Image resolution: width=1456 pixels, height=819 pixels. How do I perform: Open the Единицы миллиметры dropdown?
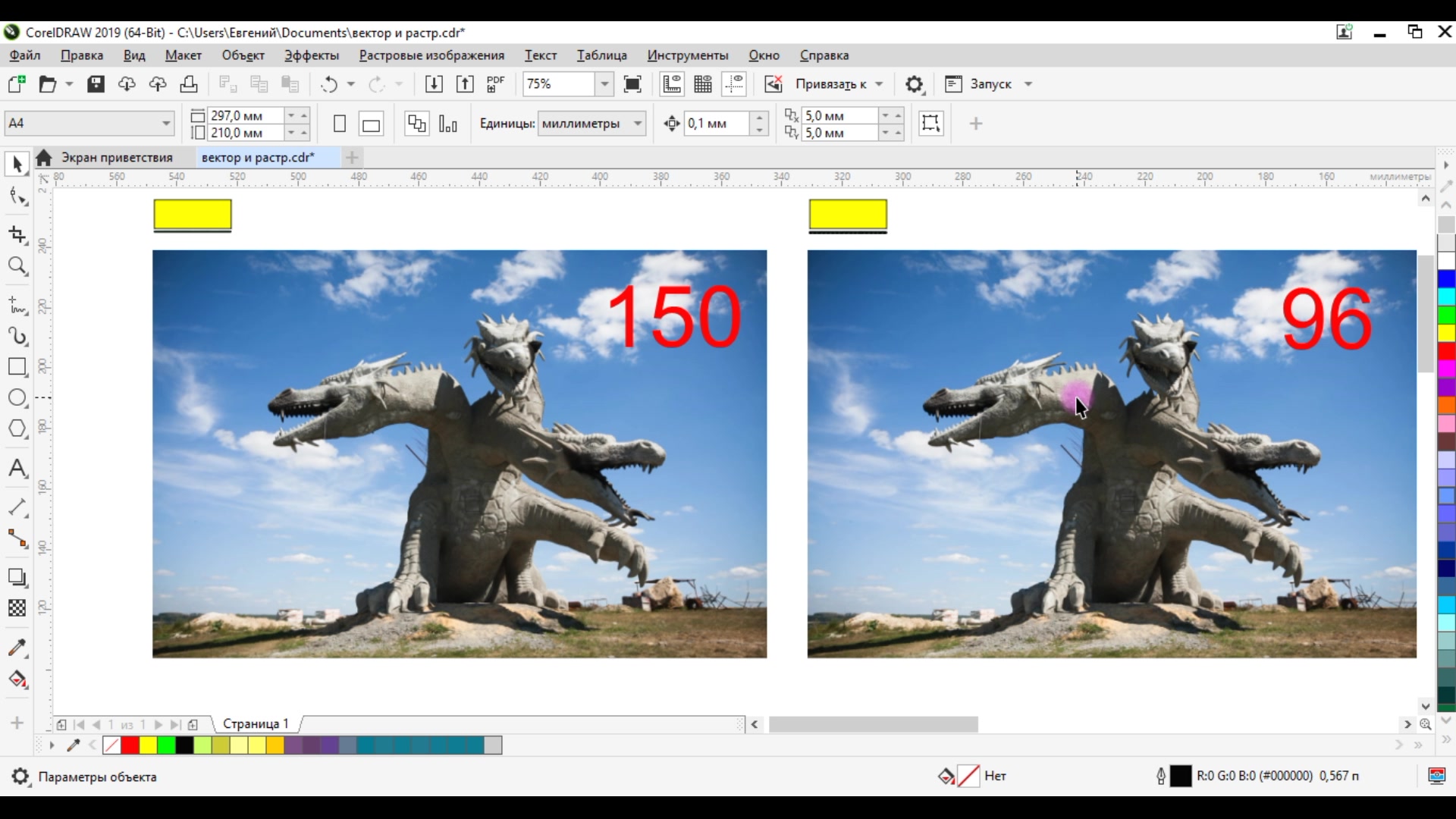[638, 124]
